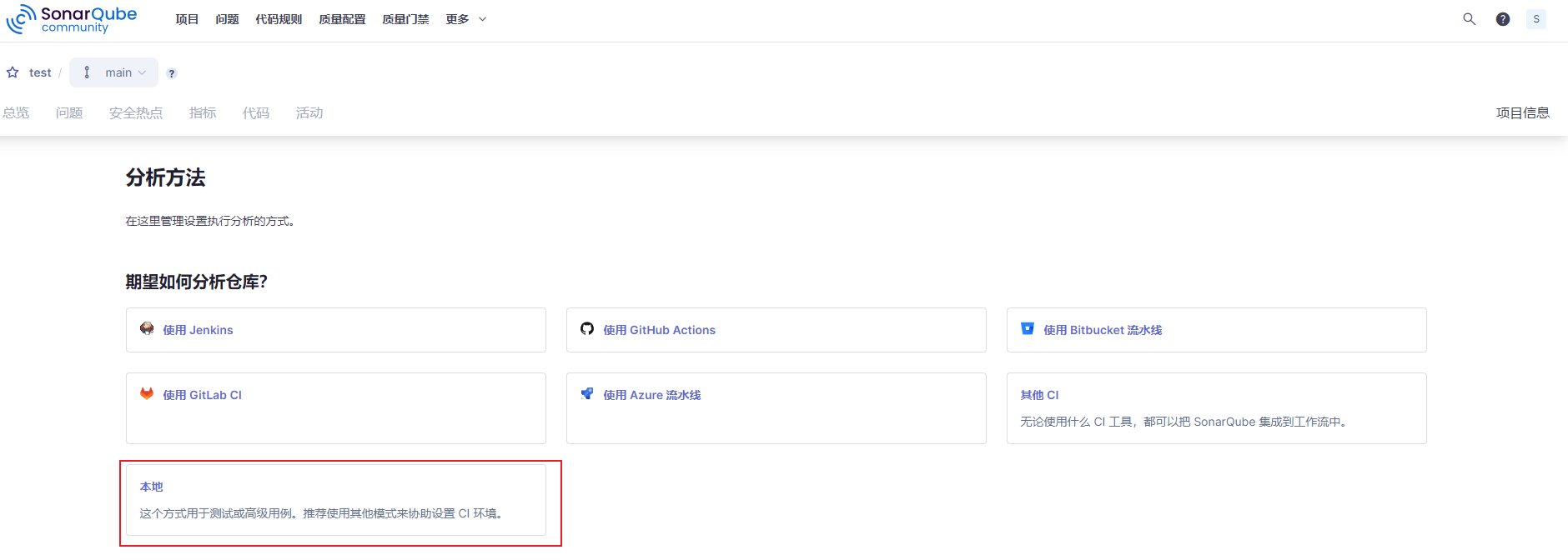
Task: Choose 使用 GitLab CI method
Action: 336,408
